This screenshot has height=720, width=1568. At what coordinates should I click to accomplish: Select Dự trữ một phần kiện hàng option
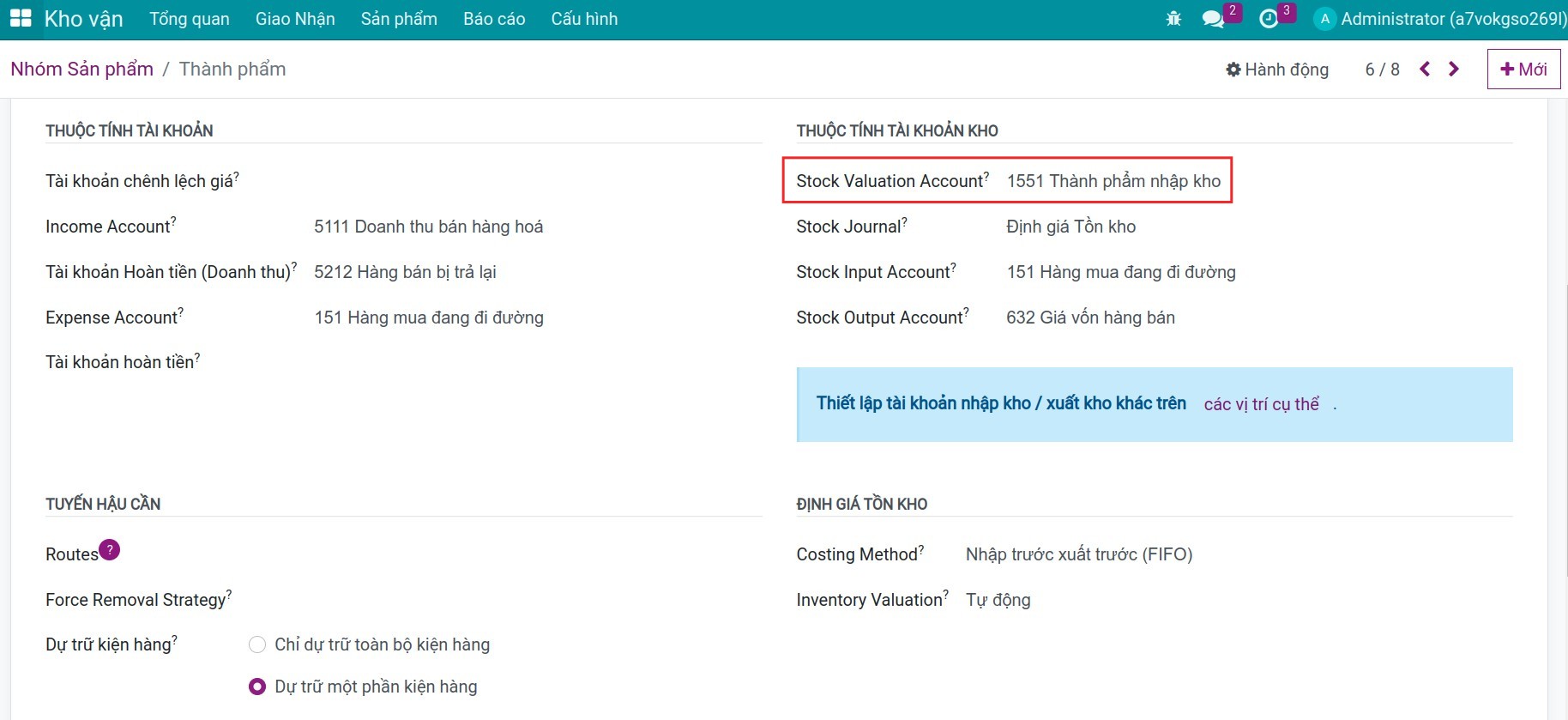click(256, 687)
